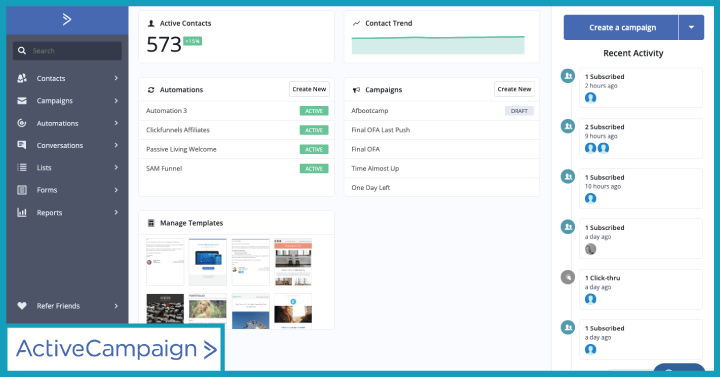Click the Lists icon in sidebar
This screenshot has height=377, width=720.
[22, 167]
